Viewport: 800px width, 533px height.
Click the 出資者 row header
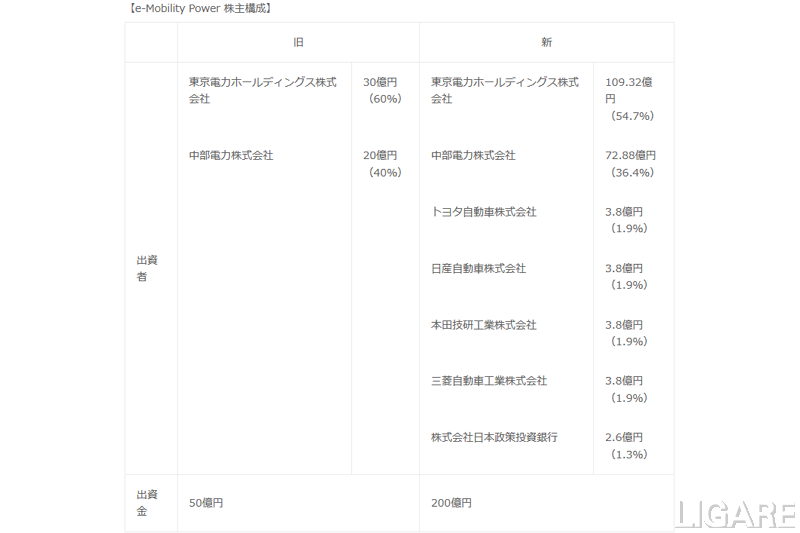pos(147,268)
